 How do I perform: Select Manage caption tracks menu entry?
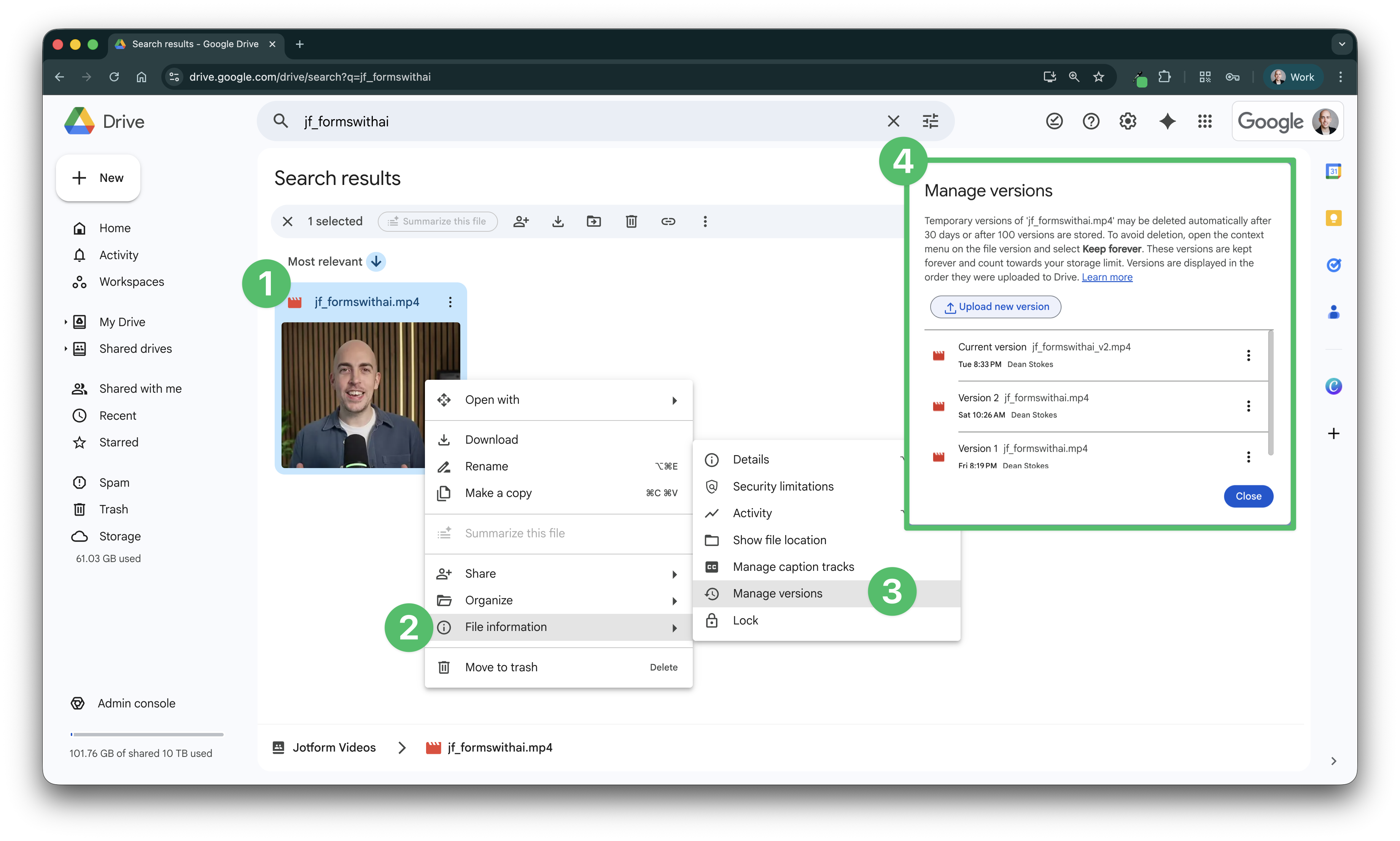tap(793, 567)
